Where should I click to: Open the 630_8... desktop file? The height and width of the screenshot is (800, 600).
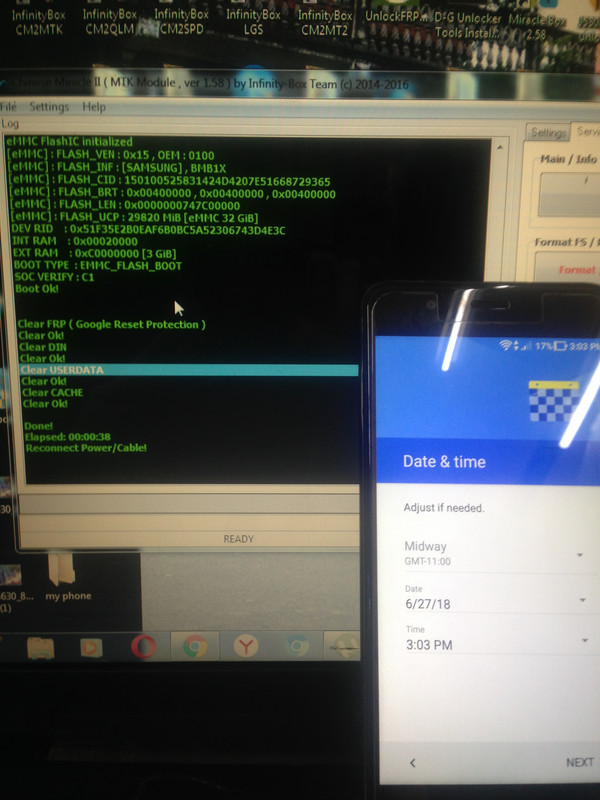click(14, 587)
